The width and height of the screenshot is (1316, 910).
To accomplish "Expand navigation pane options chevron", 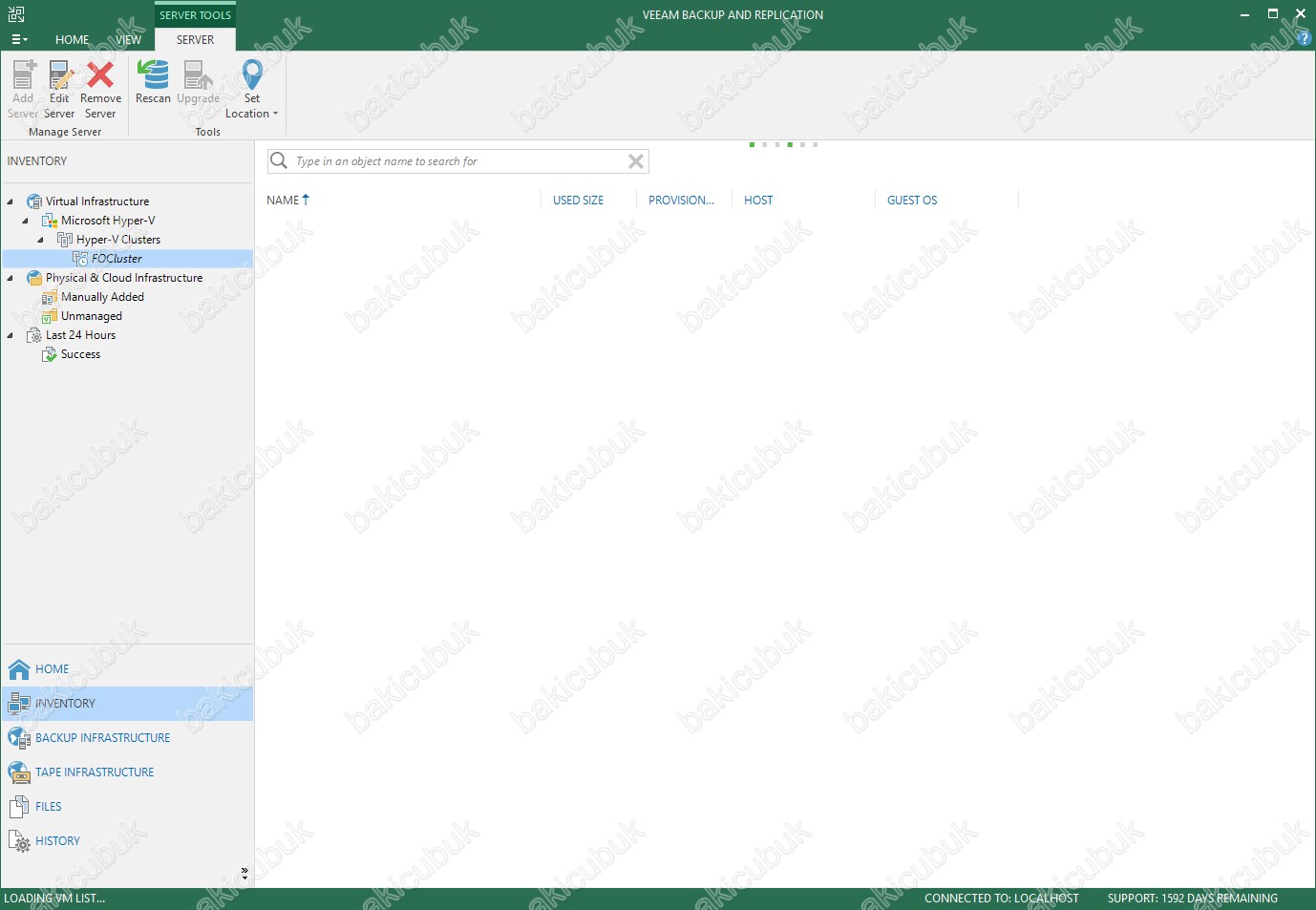I will [244, 873].
